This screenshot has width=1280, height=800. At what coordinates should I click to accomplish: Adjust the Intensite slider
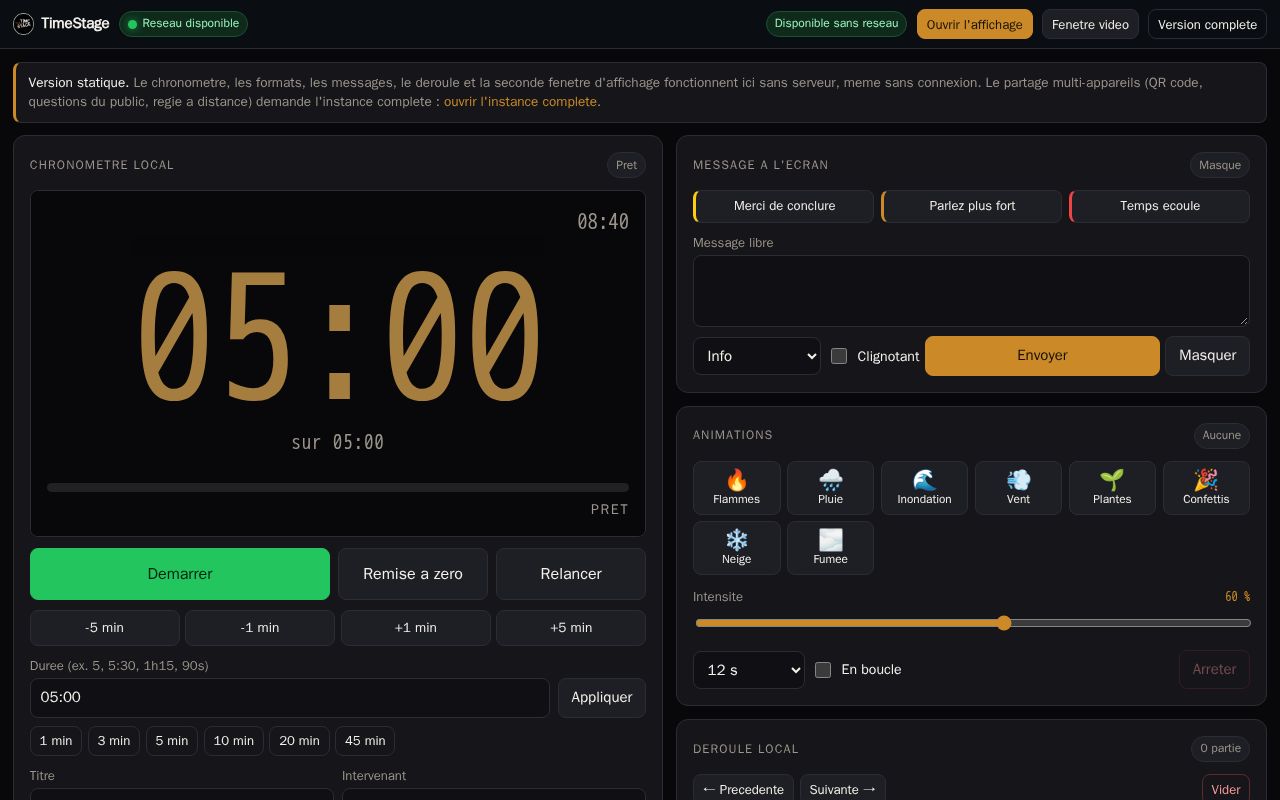[972, 623]
